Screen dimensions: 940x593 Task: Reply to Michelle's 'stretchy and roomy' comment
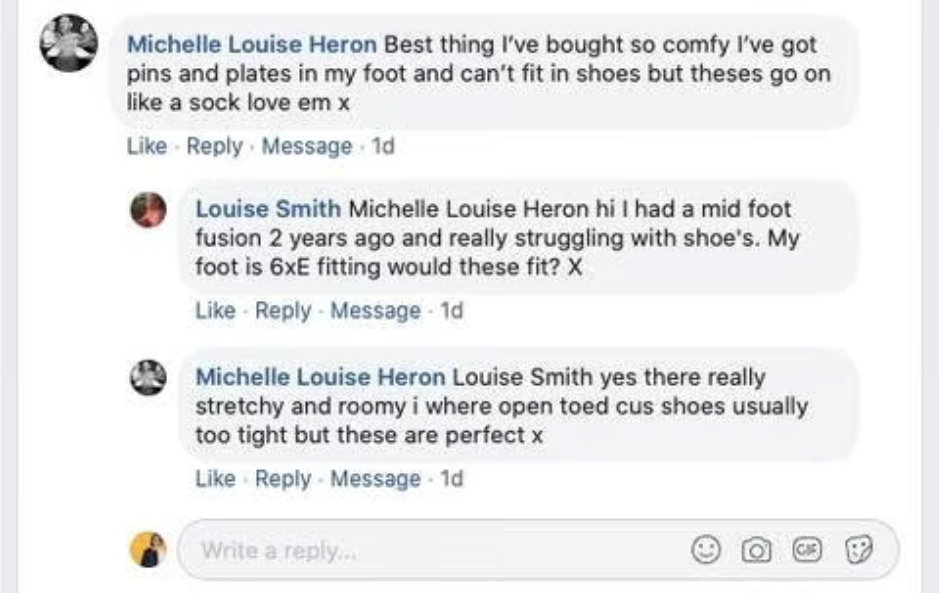283,479
